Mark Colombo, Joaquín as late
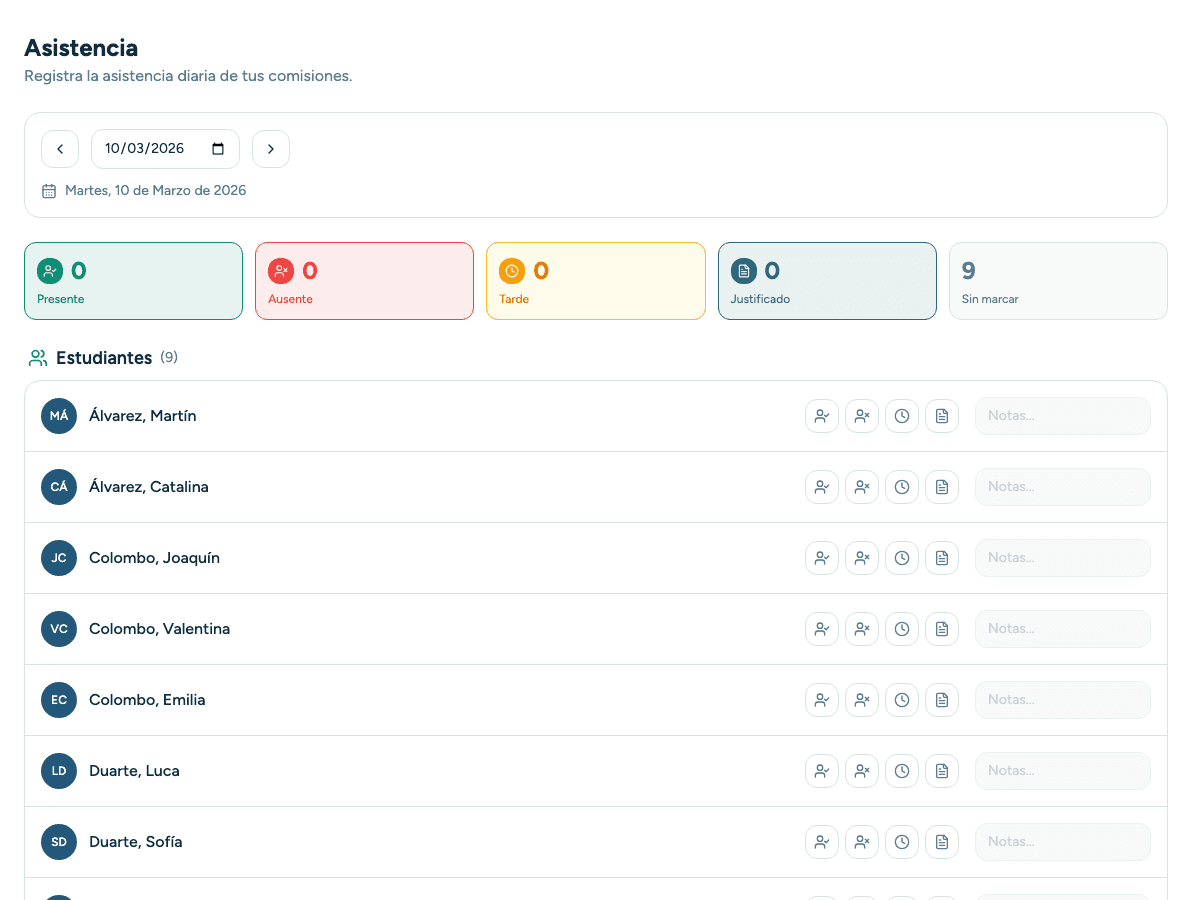This screenshot has height=900, width=1200. click(x=902, y=558)
